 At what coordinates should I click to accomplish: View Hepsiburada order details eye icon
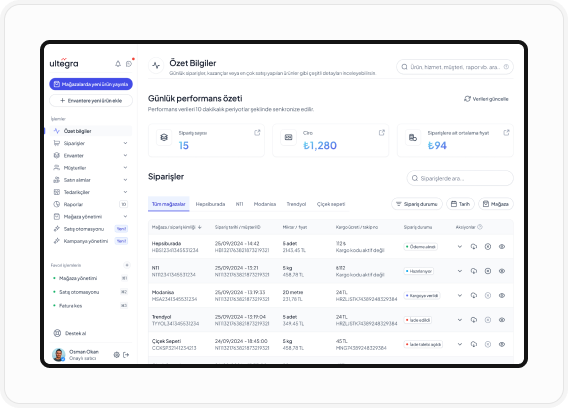click(x=502, y=247)
